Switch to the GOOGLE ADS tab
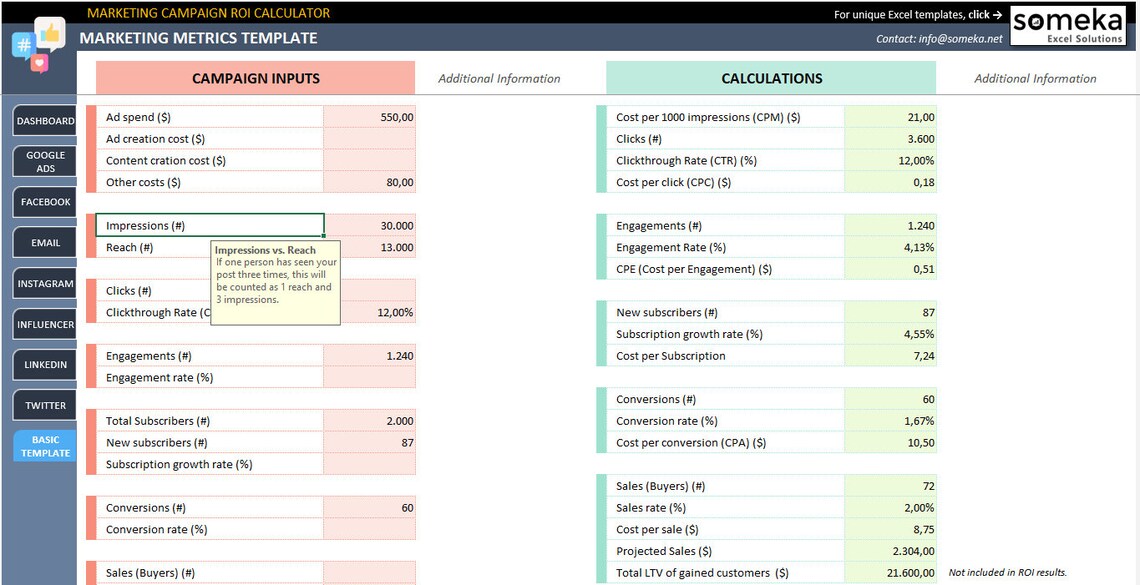 pos(44,161)
